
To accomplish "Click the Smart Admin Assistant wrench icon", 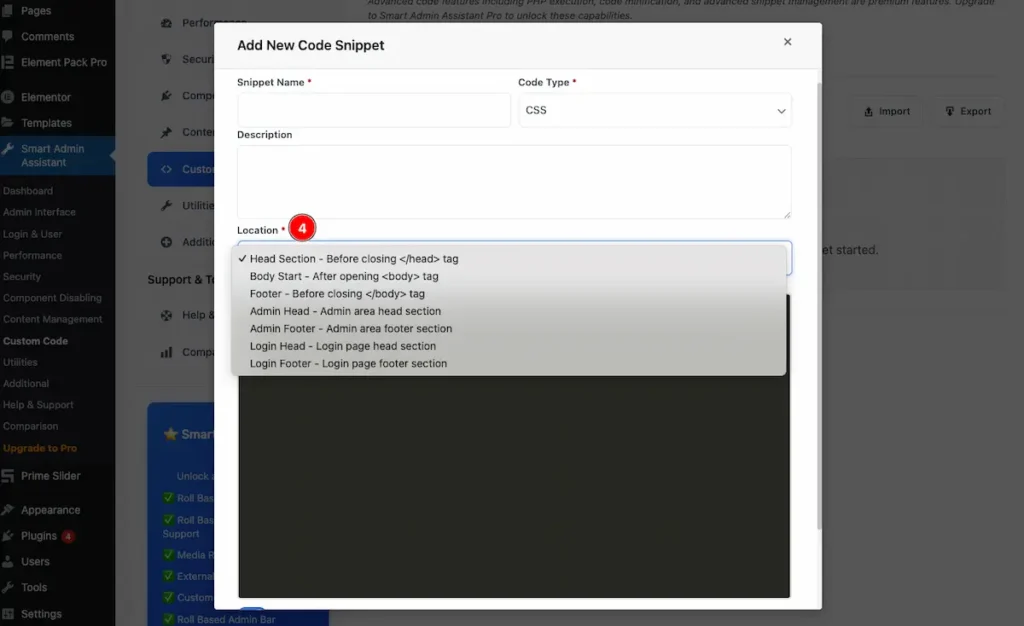I will (x=7, y=149).
